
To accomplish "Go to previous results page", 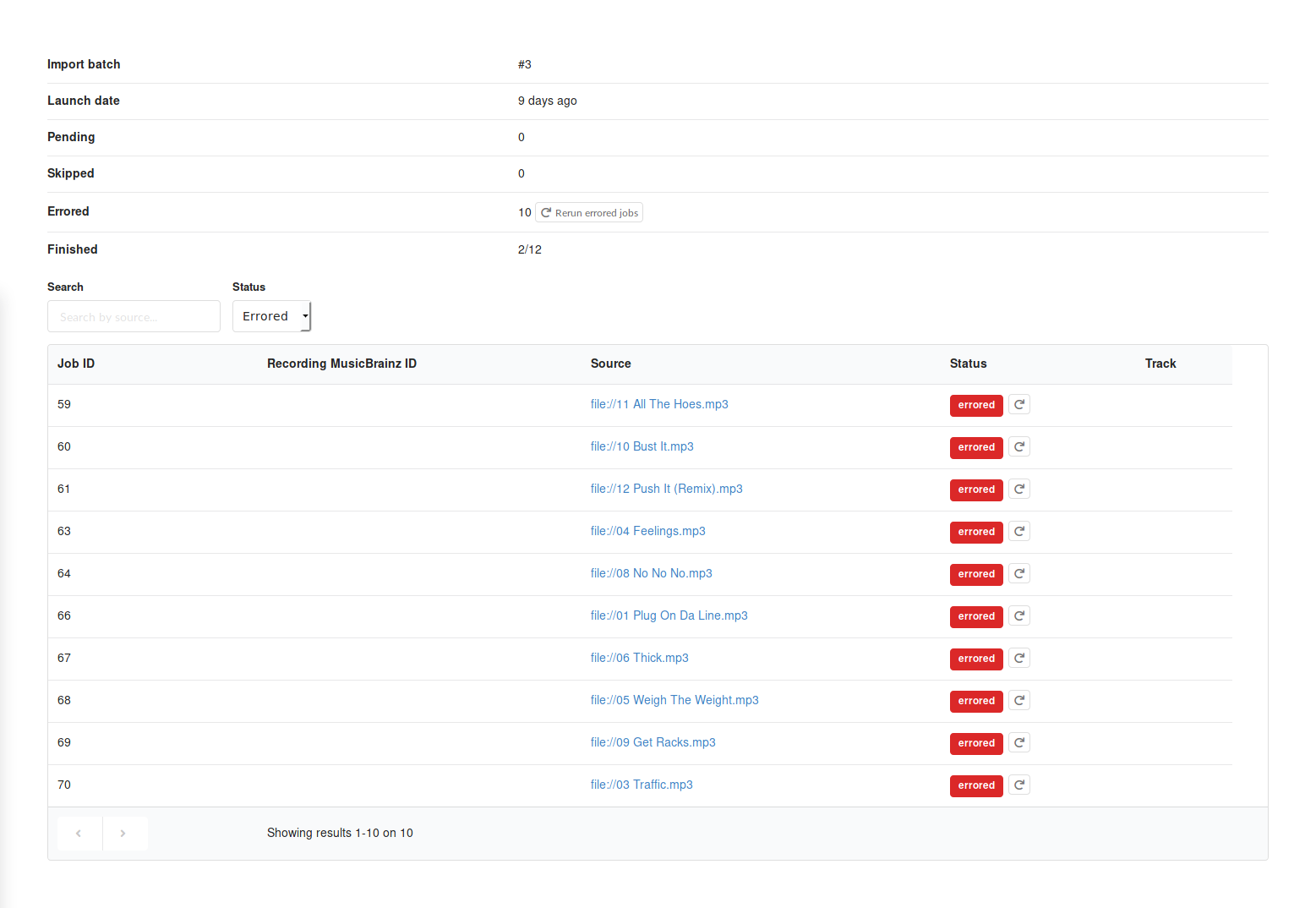I will click(79, 834).
